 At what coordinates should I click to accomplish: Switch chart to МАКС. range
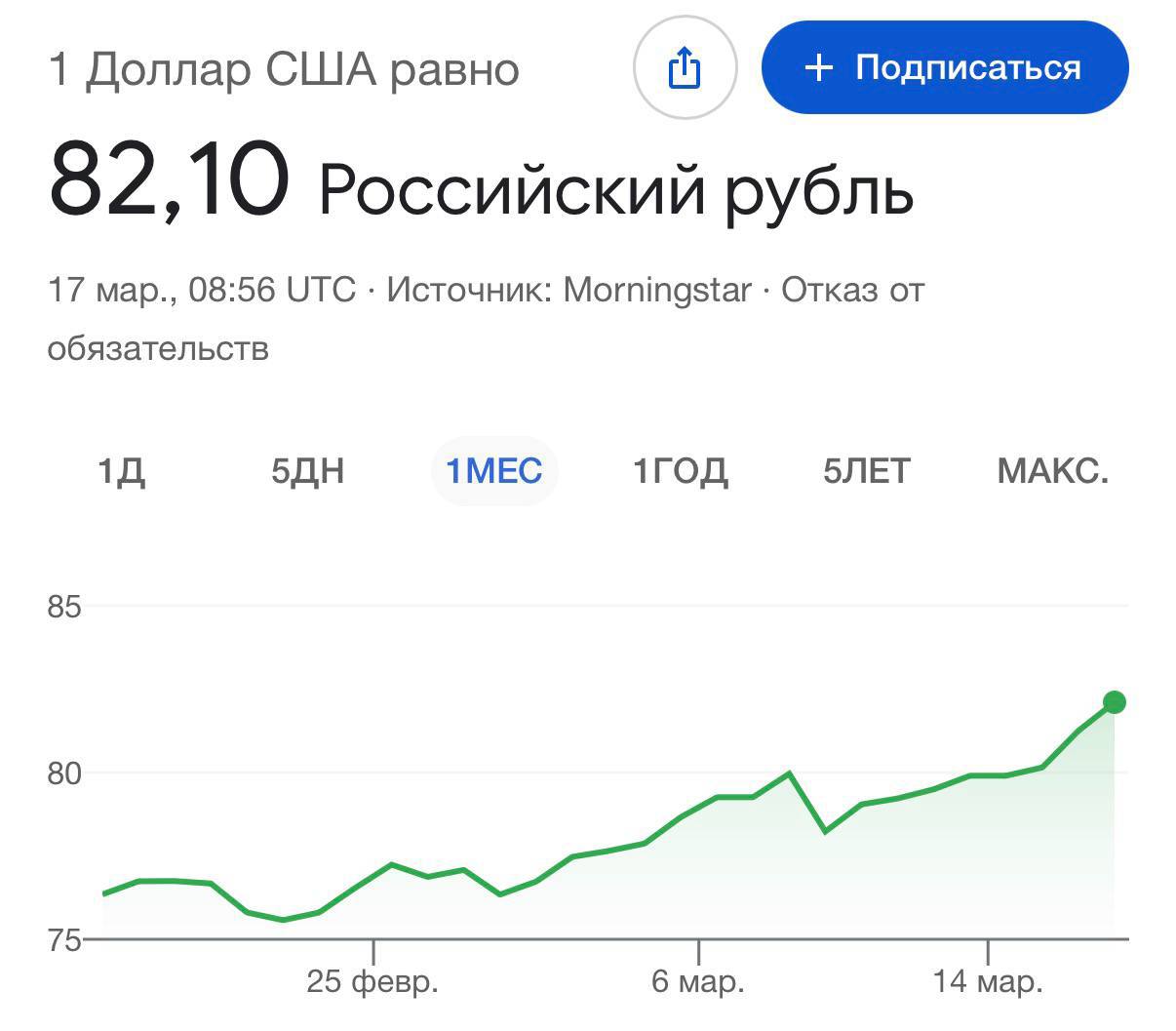1052,471
